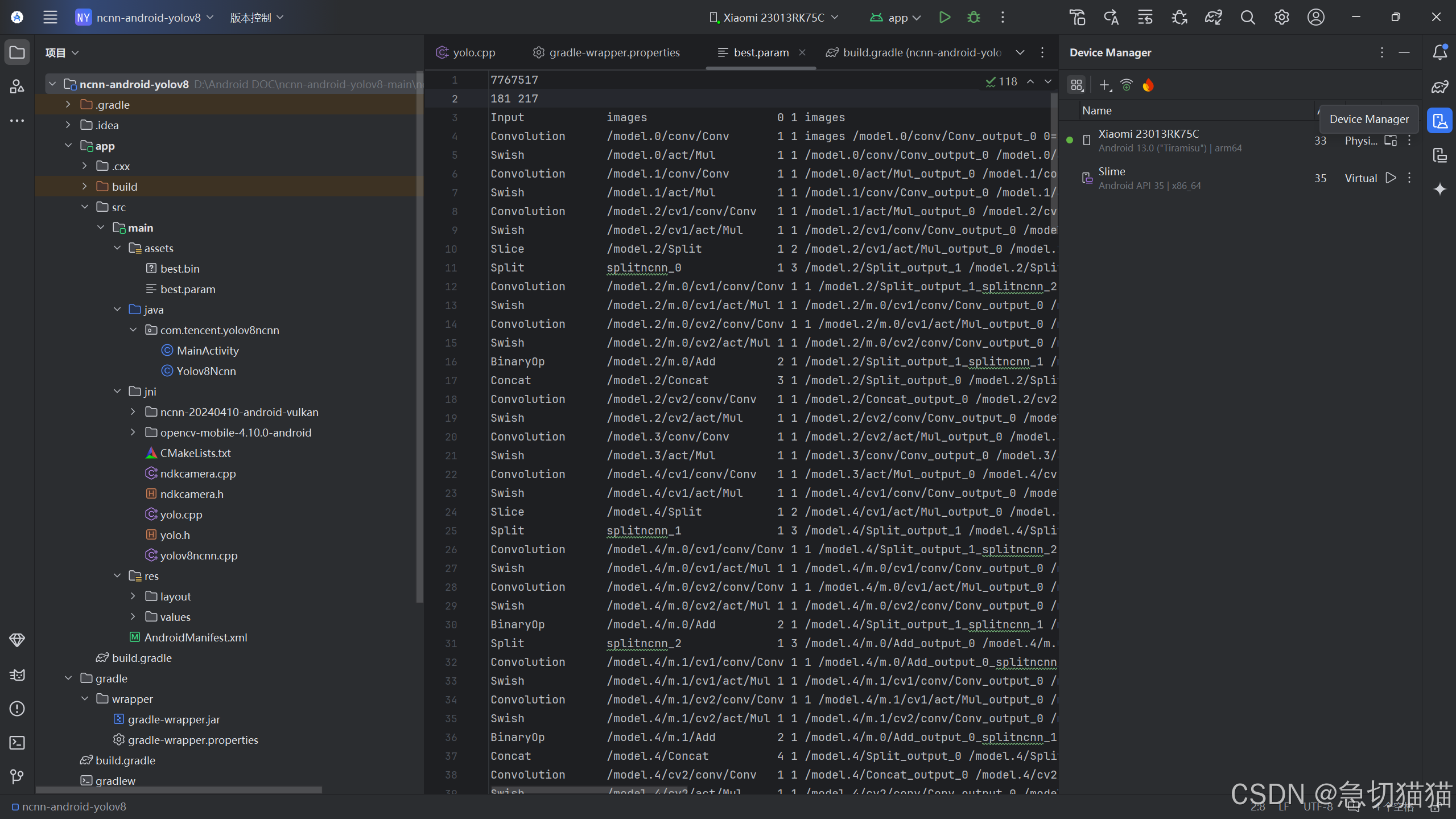The height and width of the screenshot is (819, 1456).
Task: Collapse the assets folder in project tree
Action: (x=117, y=248)
